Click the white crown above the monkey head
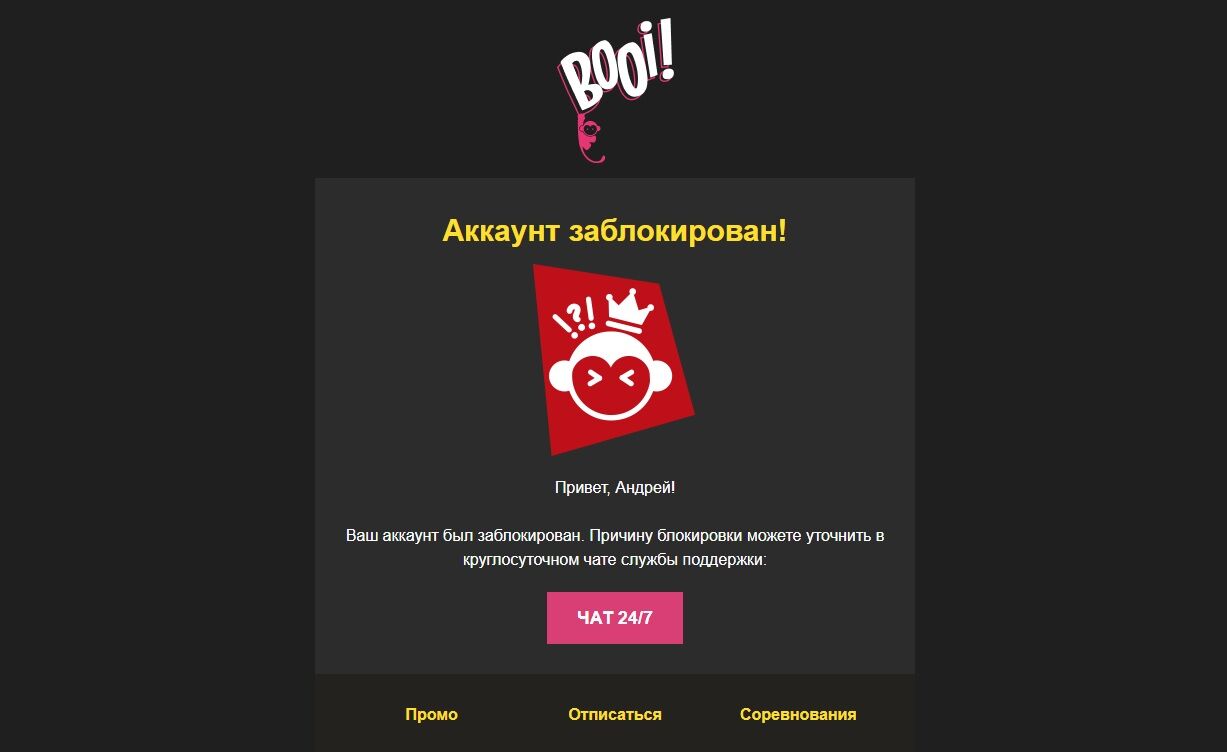 629,312
